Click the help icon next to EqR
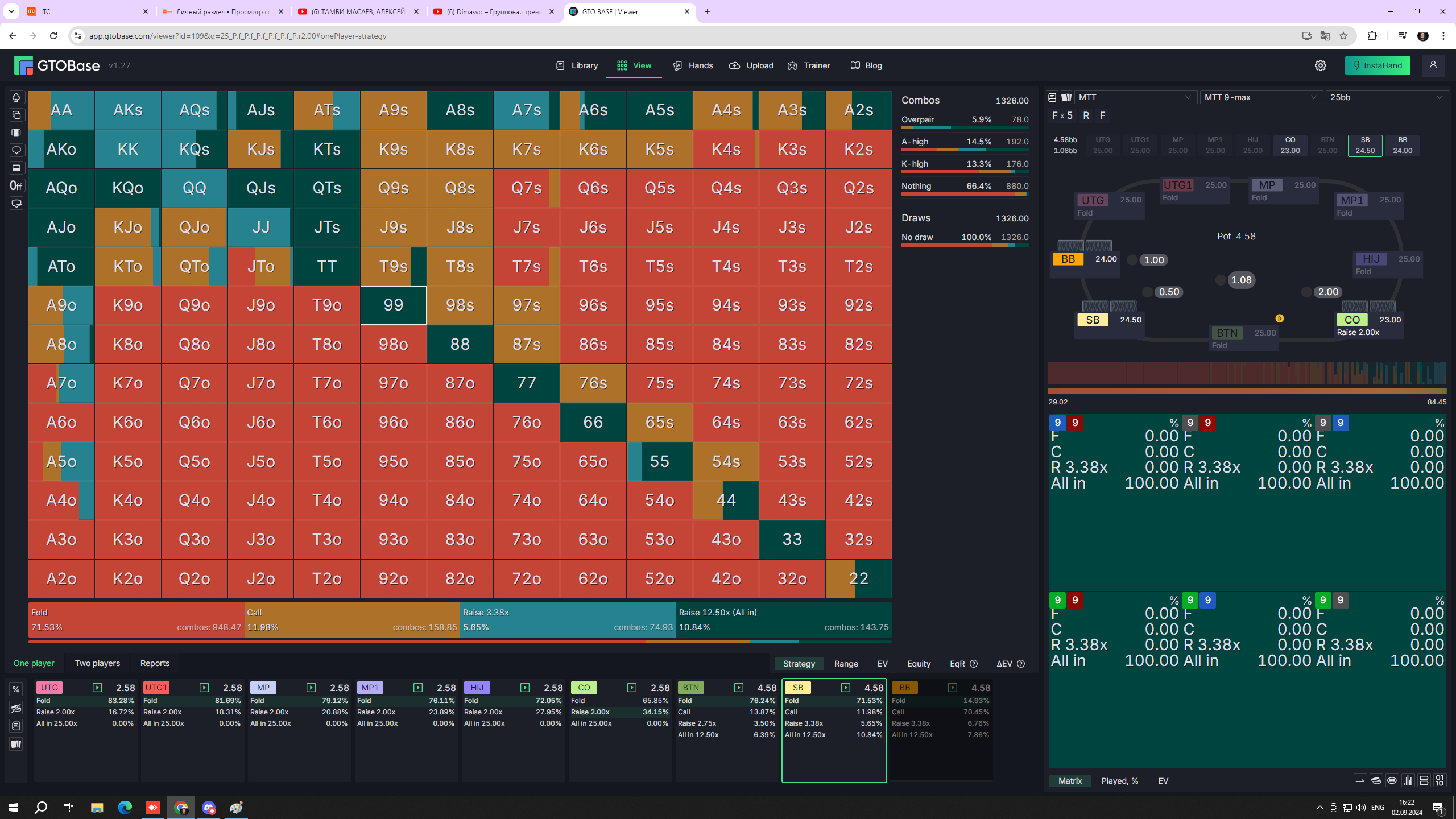This screenshot has height=819, width=1456. pos(974,664)
